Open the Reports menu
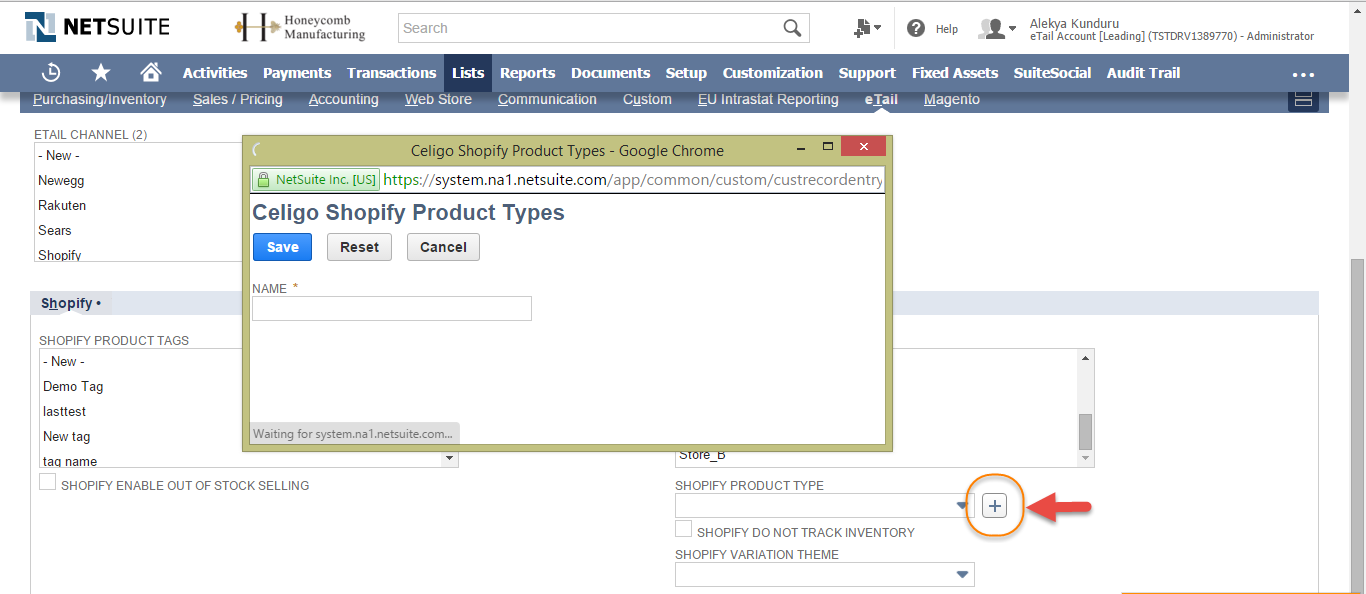This screenshot has height=594, width=1366. (x=528, y=73)
